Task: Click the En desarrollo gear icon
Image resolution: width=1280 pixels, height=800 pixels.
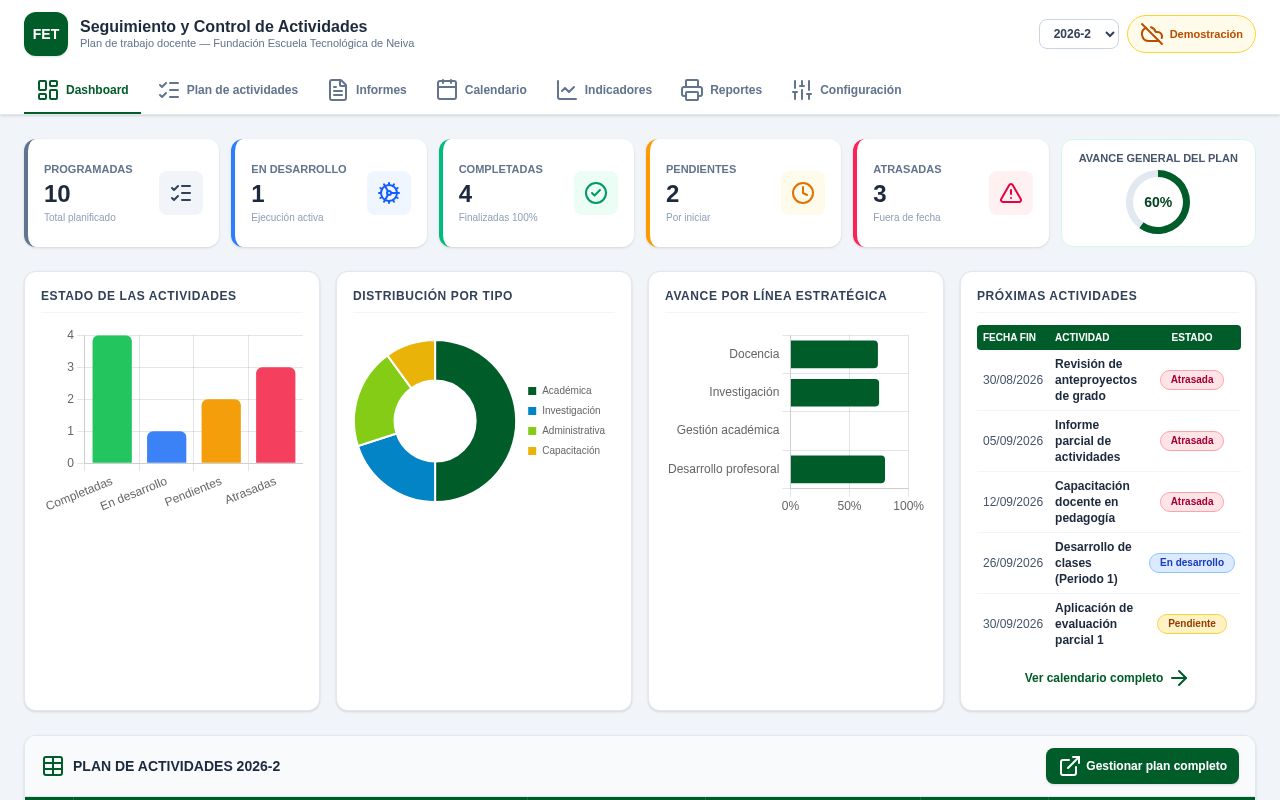Action: tap(389, 193)
